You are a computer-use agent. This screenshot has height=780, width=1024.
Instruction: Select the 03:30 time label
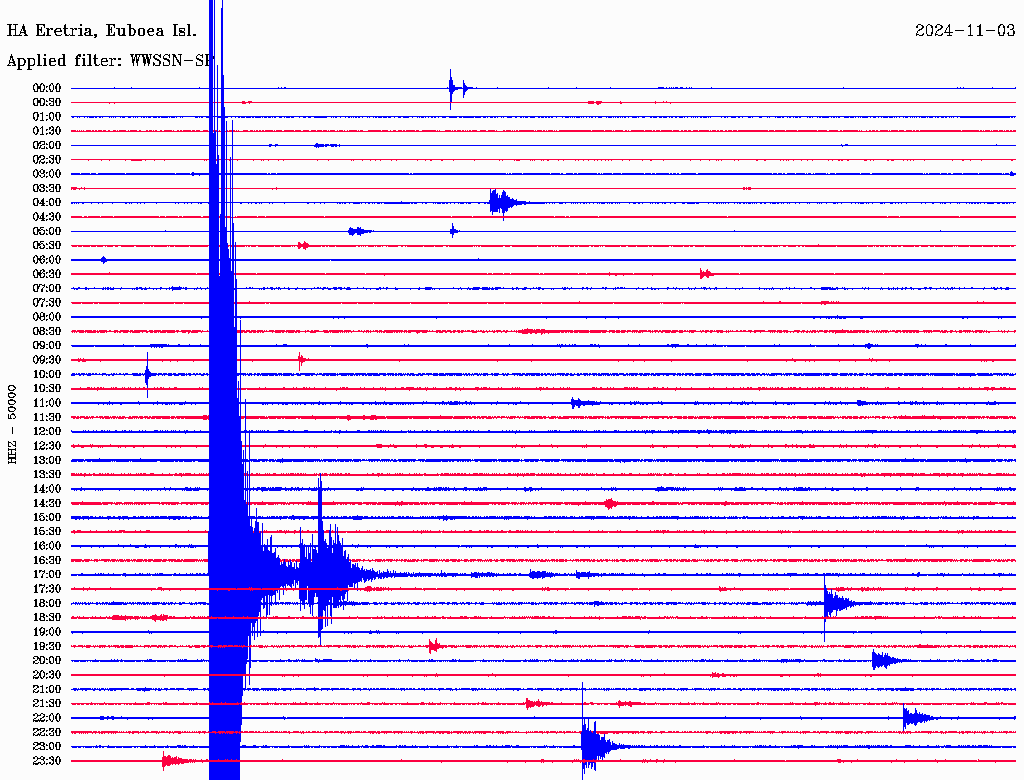pyautogui.click(x=47, y=188)
